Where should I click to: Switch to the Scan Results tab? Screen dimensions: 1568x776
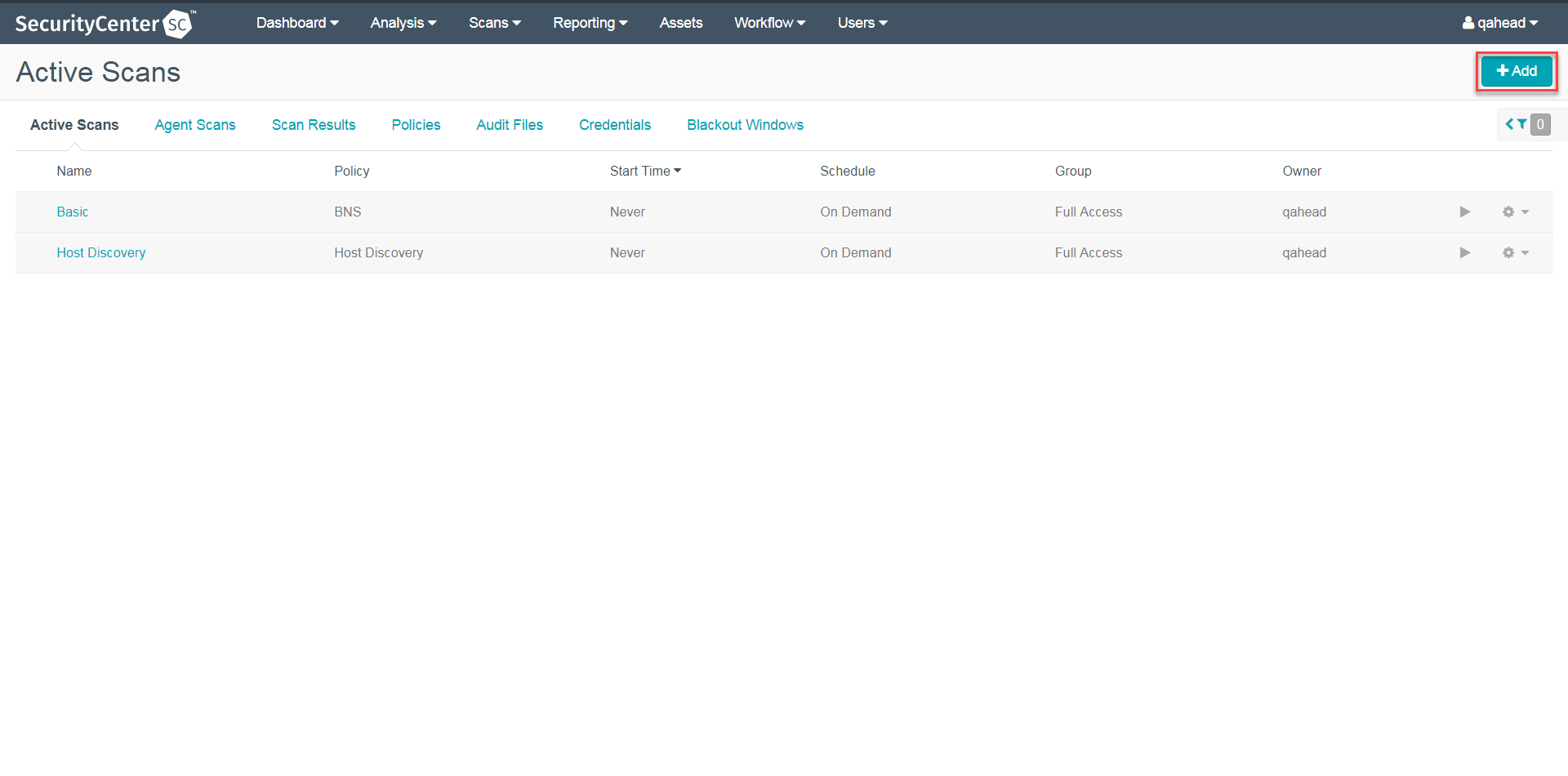tap(314, 125)
